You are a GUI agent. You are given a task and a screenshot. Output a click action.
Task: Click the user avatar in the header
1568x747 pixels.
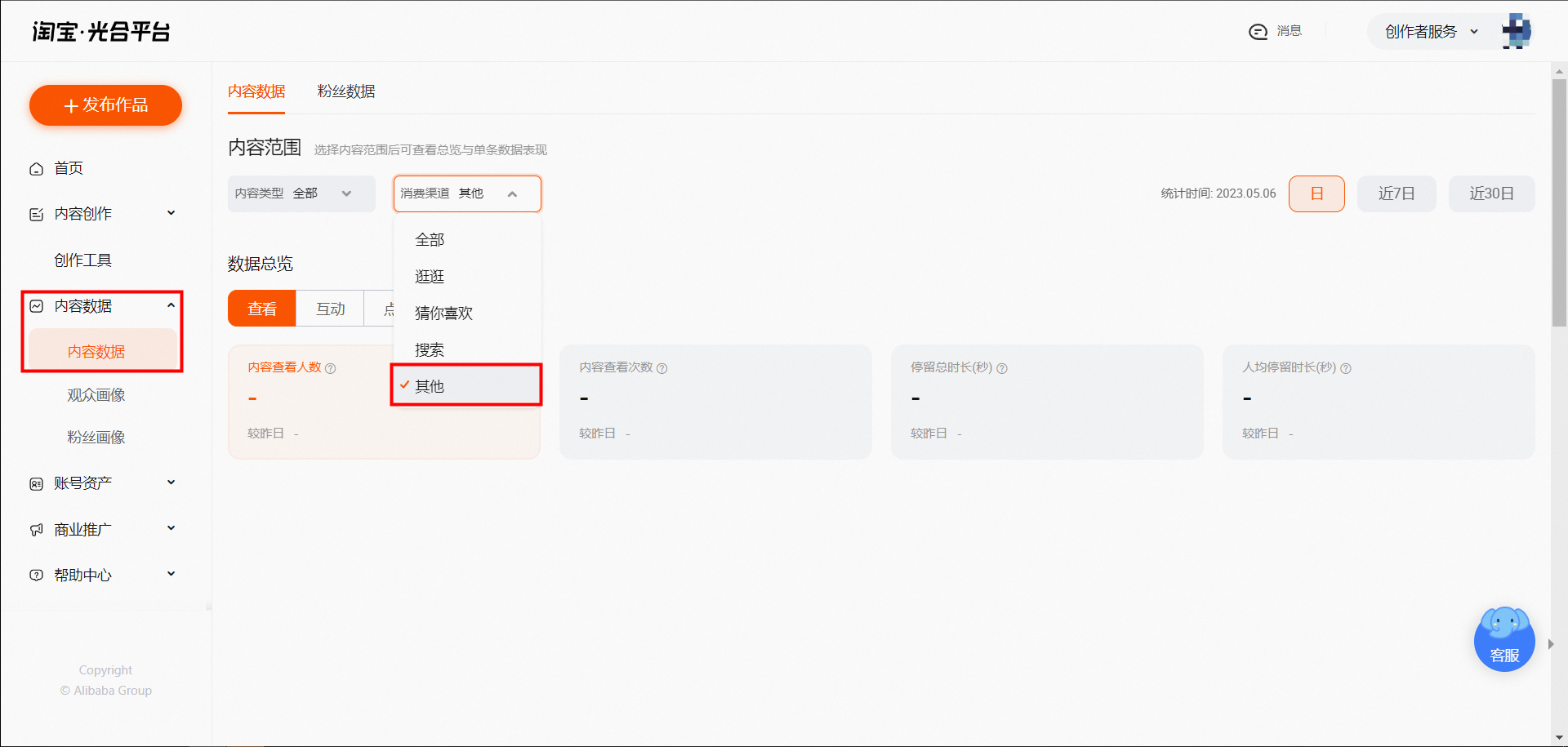[1517, 32]
